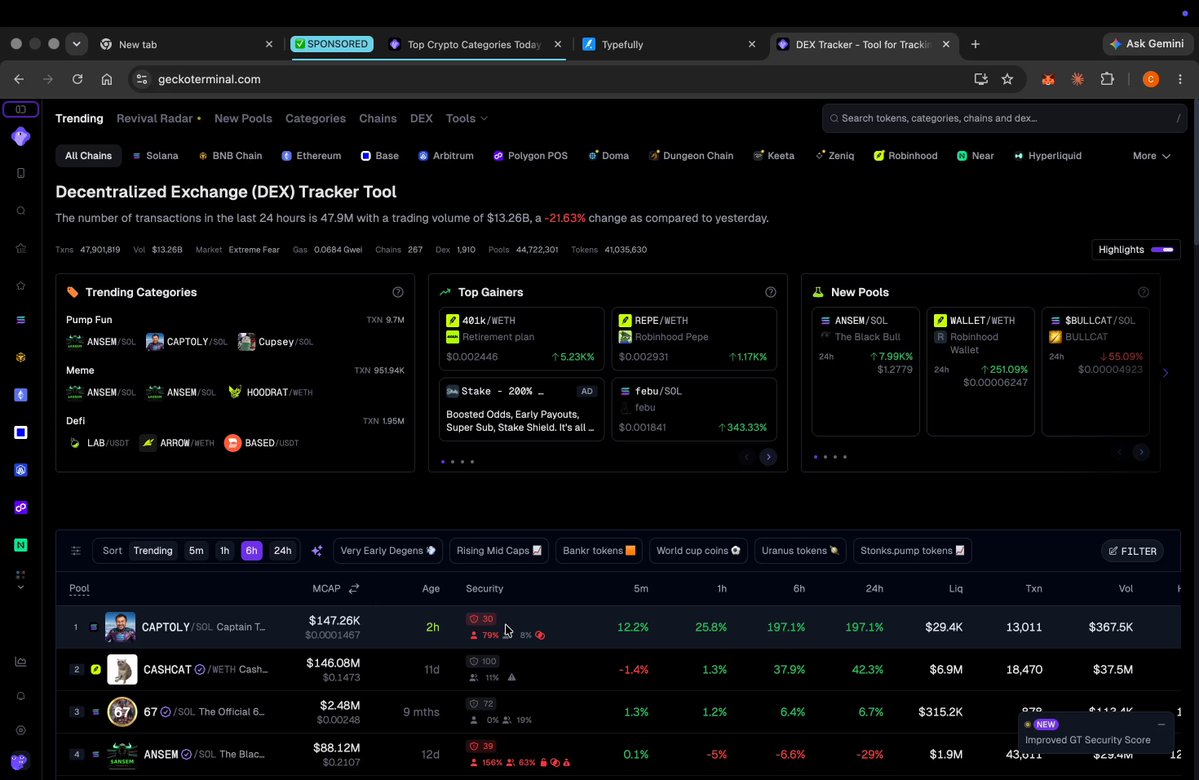Open the Base square icon in the sidebar
Image resolution: width=1199 pixels, height=780 pixels.
tap(21, 432)
